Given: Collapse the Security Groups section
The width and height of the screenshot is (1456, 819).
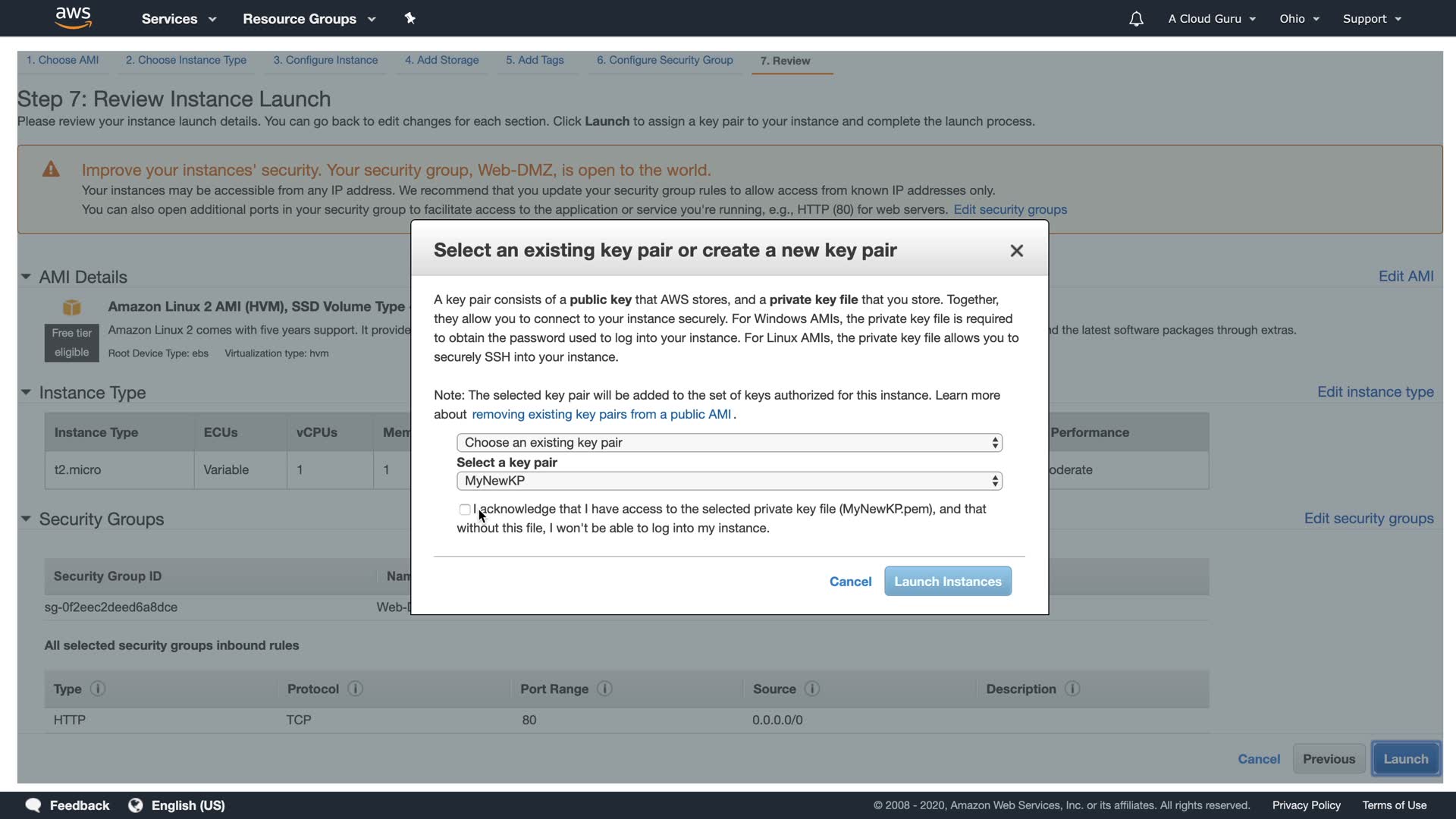Looking at the screenshot, I should [26, 519].
